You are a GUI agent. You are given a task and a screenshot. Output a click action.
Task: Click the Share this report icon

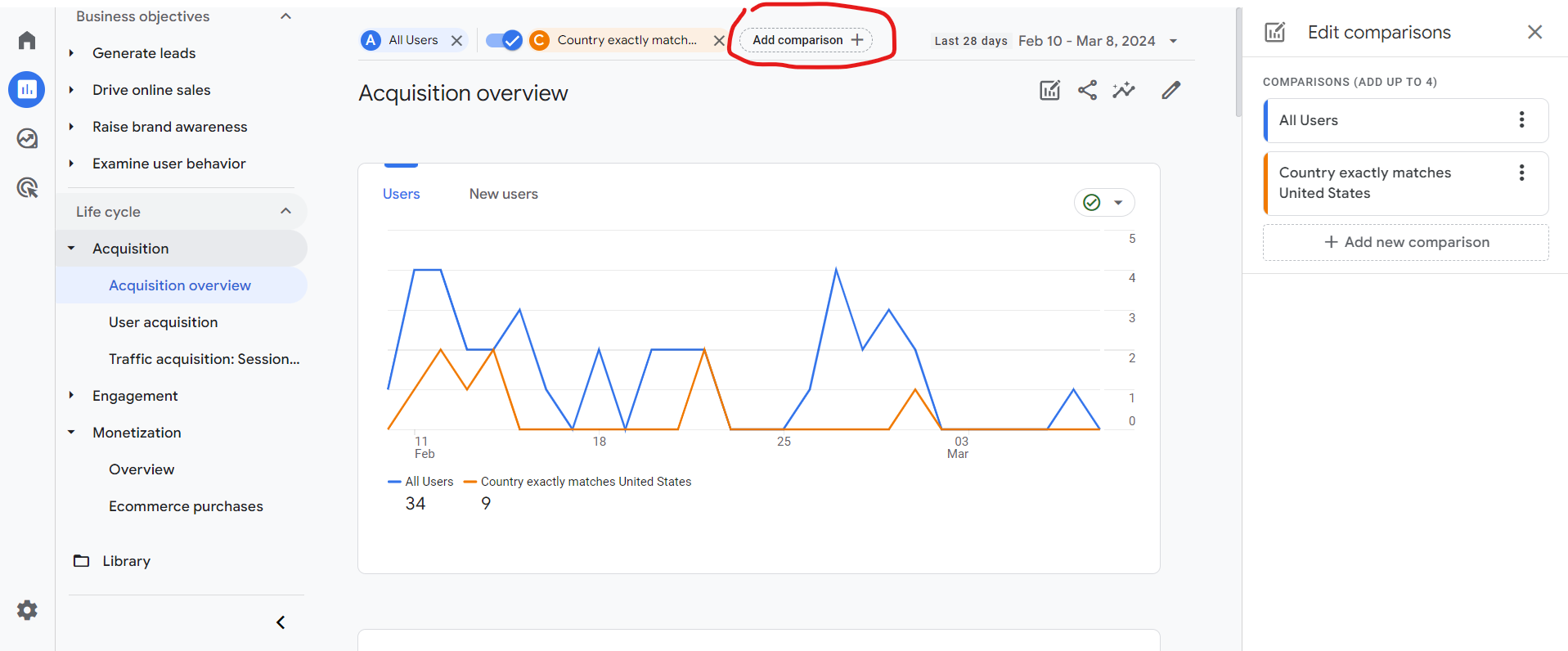(1087, 90)
